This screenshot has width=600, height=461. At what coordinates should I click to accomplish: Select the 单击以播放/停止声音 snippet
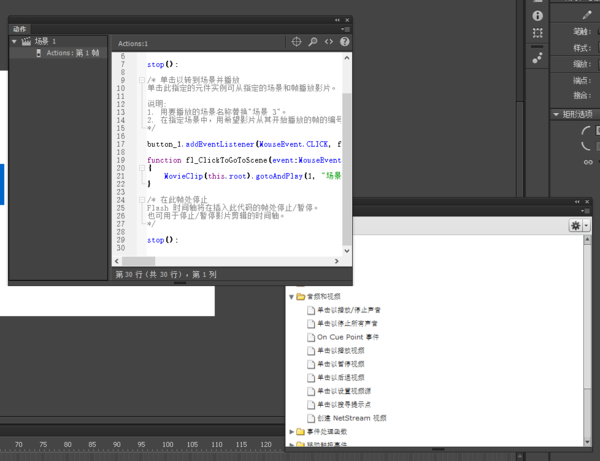pos(349,310)
